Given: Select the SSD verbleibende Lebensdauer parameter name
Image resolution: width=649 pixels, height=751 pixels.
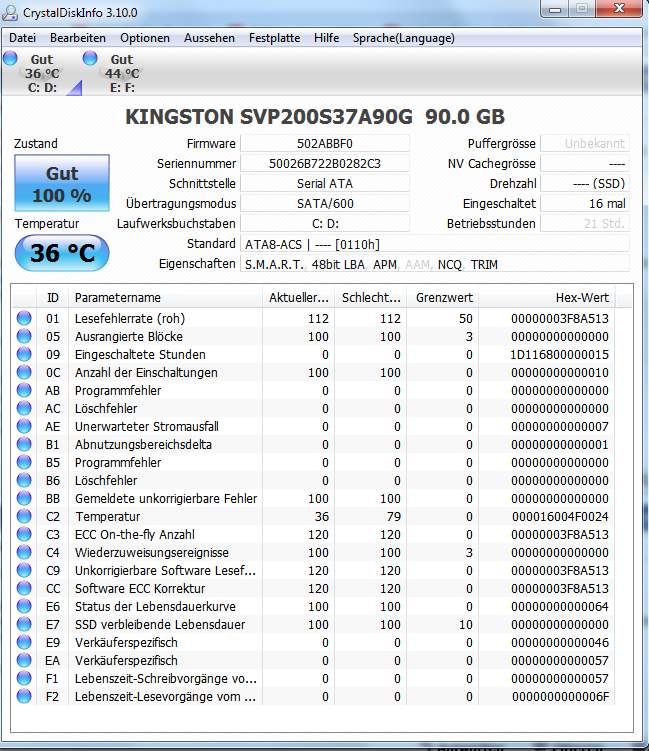Looking at the screenshot, I should click(x=160, y=625).
